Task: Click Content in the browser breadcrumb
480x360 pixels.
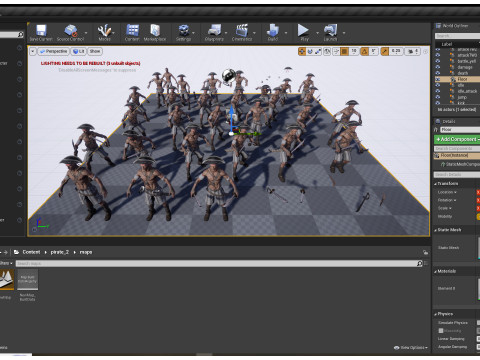Action: point(31,252)
